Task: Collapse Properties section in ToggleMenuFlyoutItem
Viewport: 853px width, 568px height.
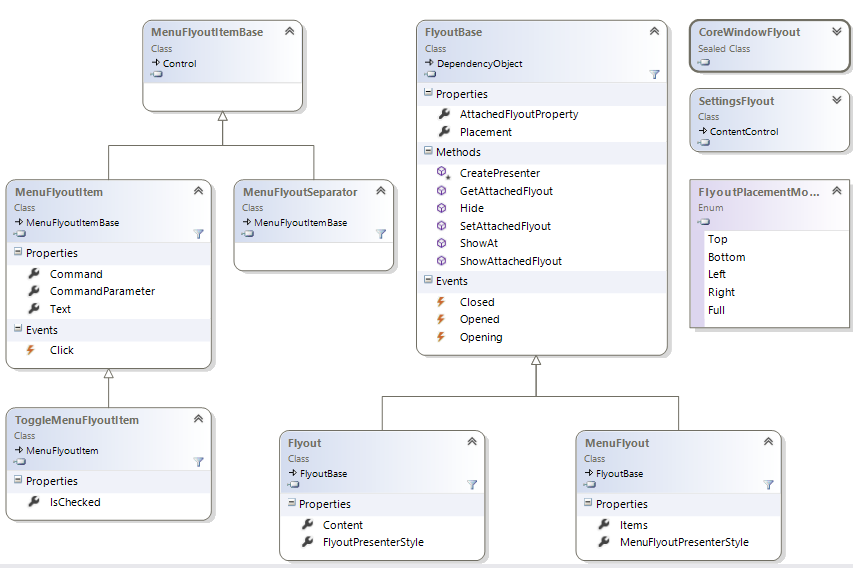Action: click(18, 480)
